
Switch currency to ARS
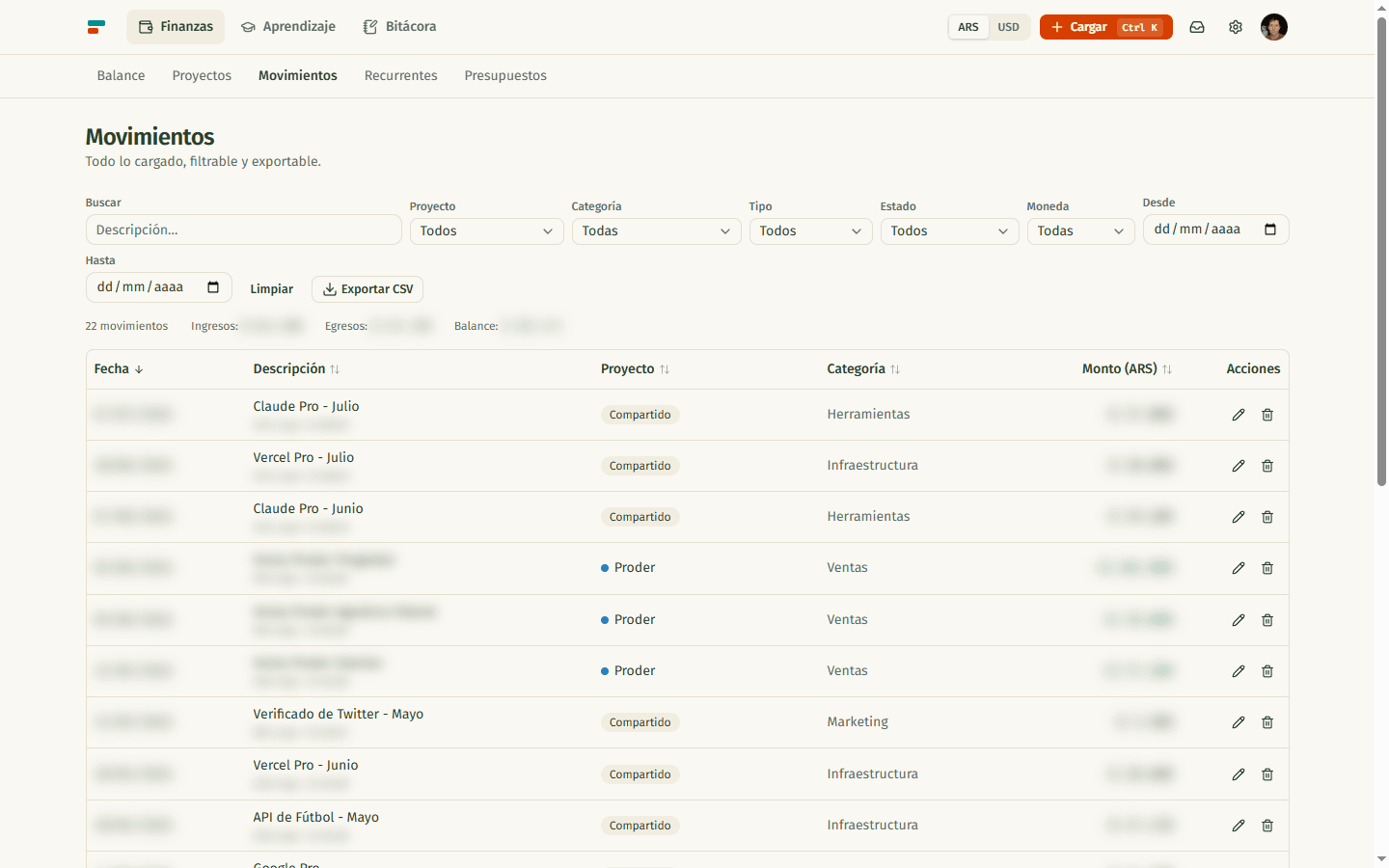coord(968,27)
